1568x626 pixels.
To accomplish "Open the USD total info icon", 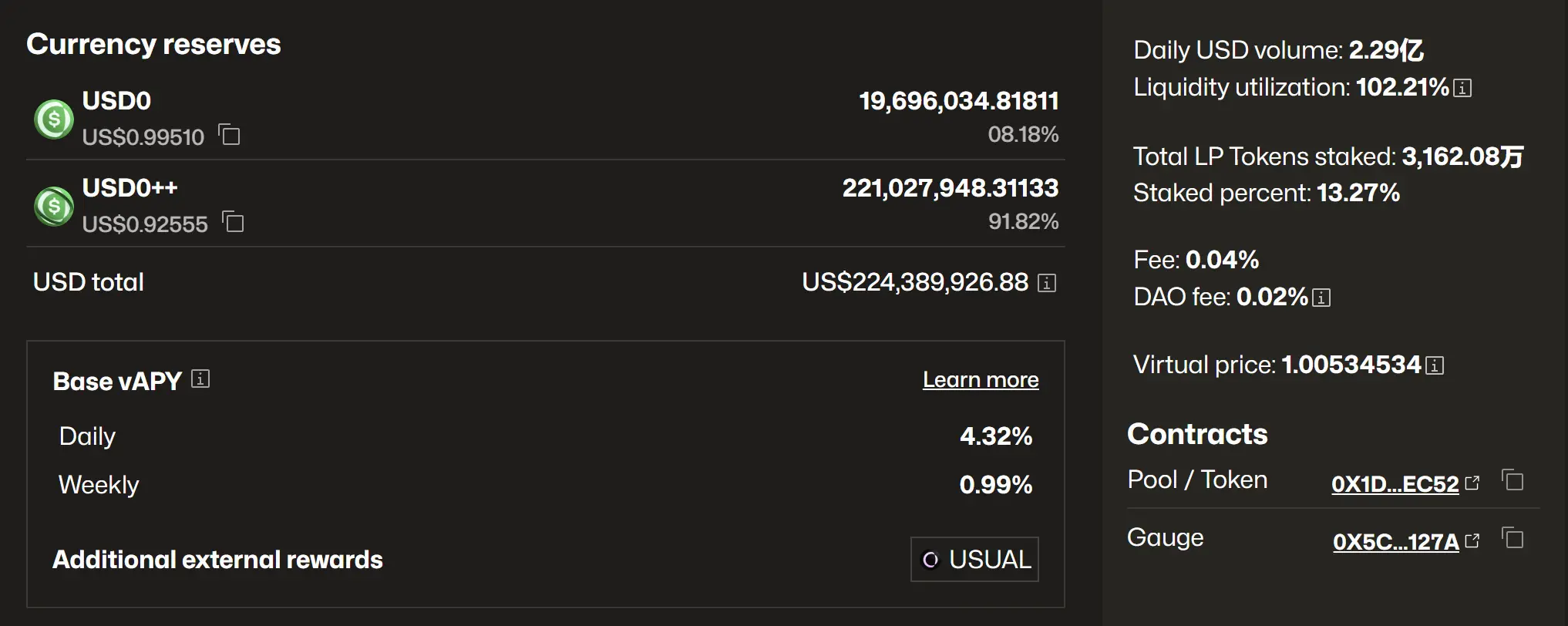I will pyautogui.click(x=1046, y=283).
